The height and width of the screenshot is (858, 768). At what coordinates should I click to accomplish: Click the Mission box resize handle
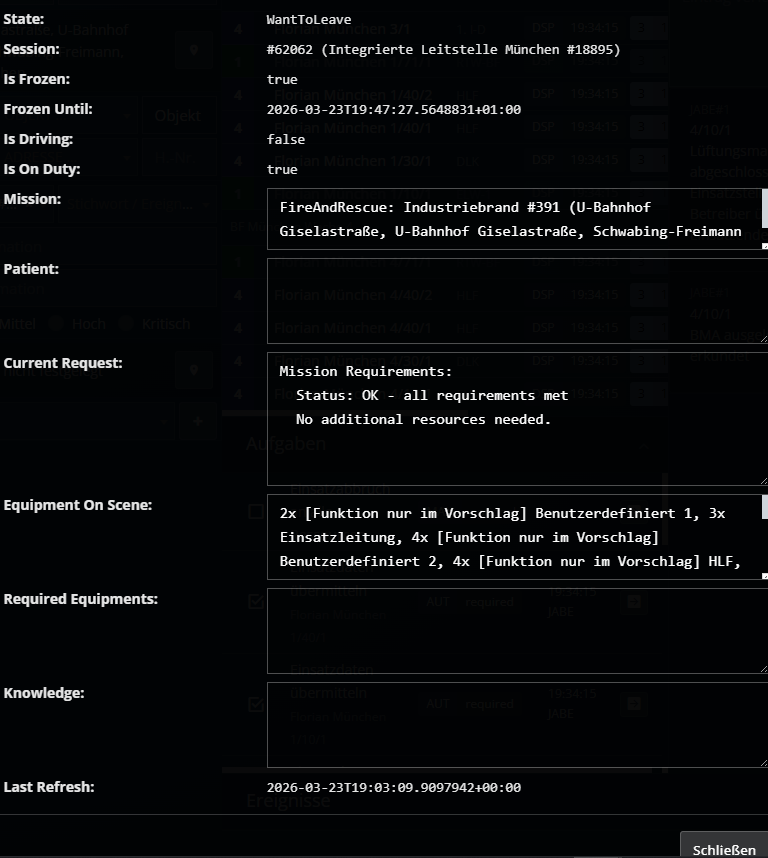click(763, 245)
